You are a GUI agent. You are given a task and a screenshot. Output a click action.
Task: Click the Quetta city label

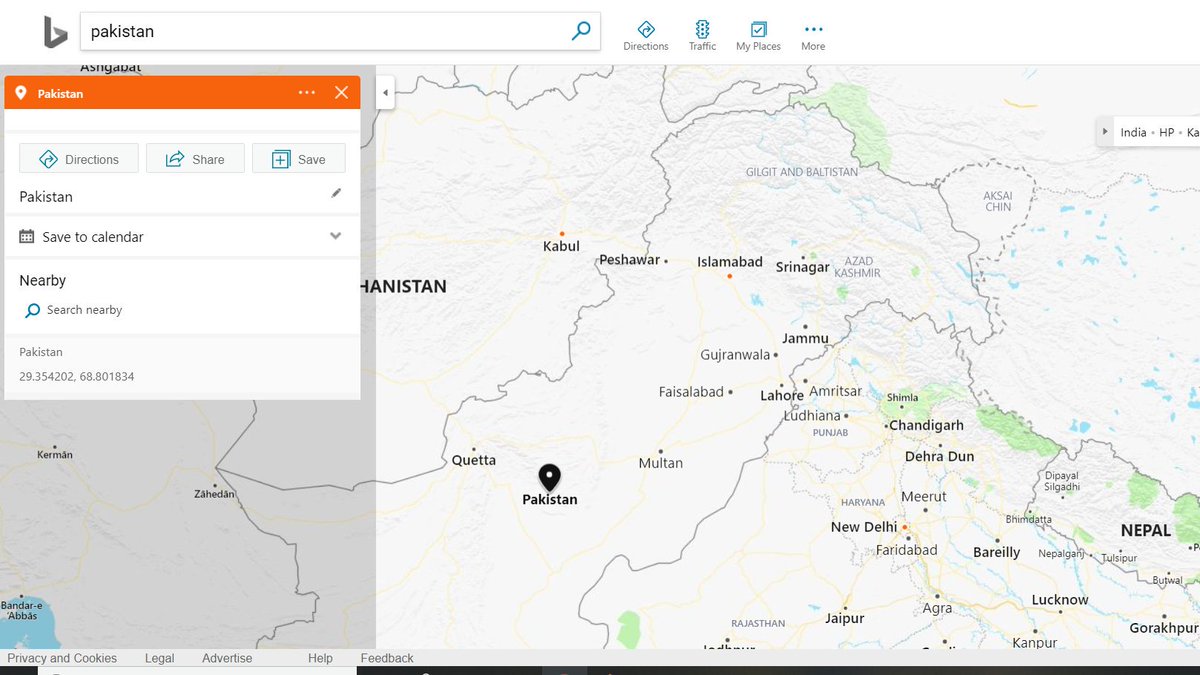(x=474, y=460)
